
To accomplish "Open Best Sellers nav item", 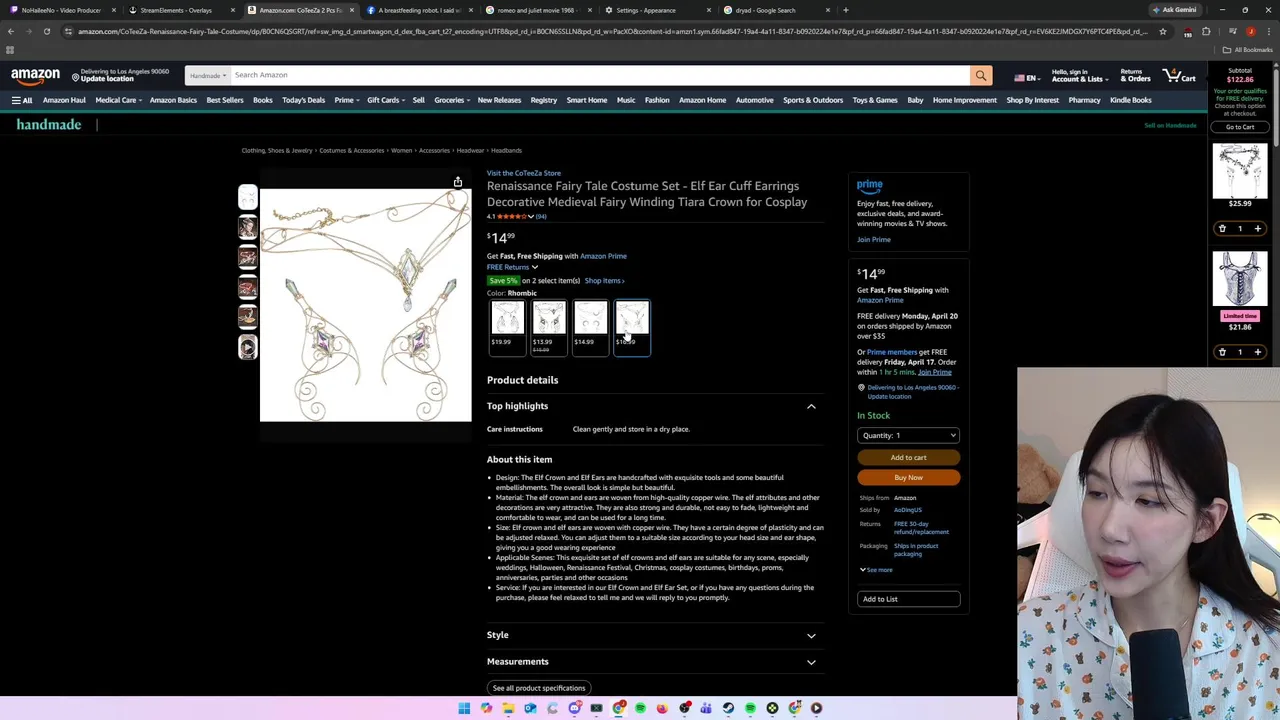I will [x=225, y=100].
